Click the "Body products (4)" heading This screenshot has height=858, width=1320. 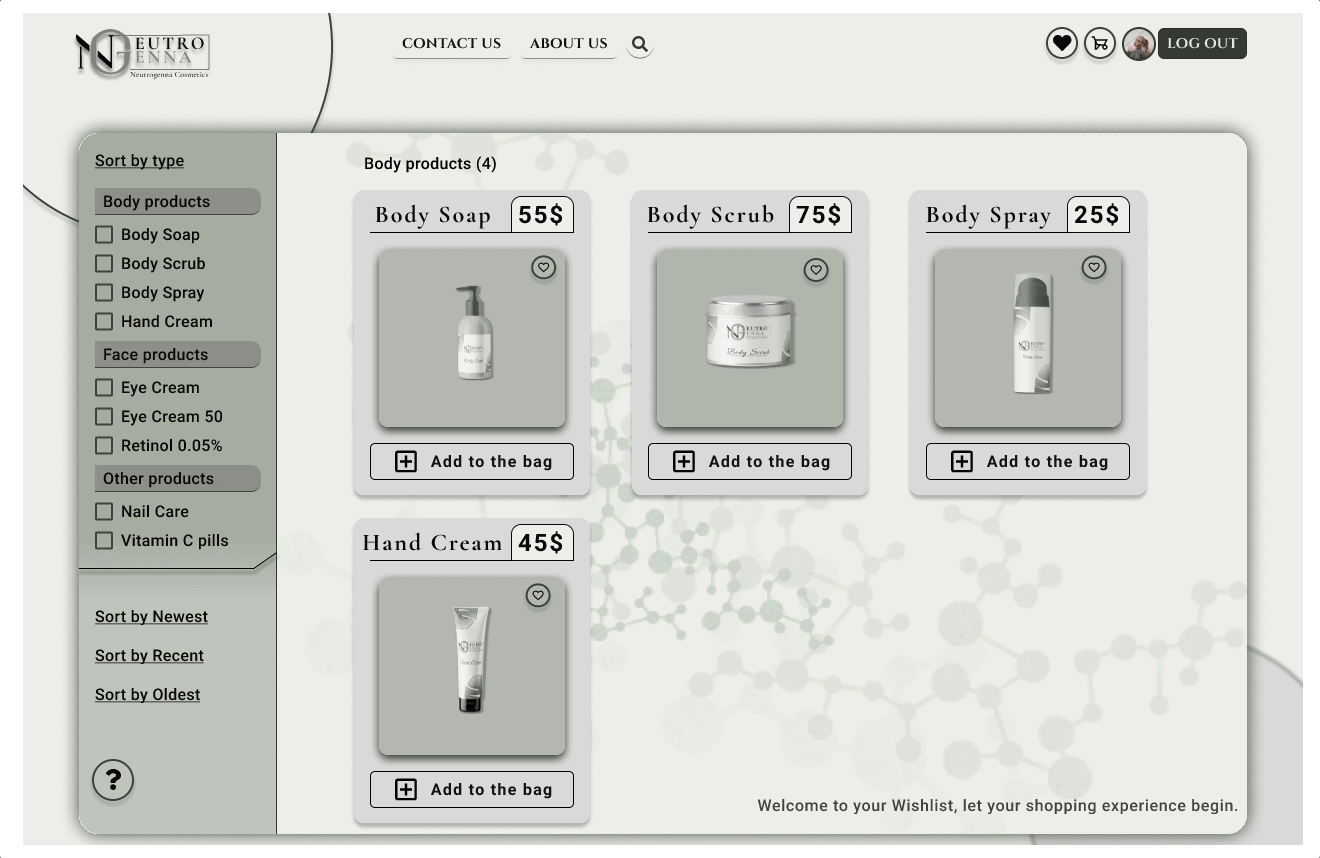click(430, 163)
